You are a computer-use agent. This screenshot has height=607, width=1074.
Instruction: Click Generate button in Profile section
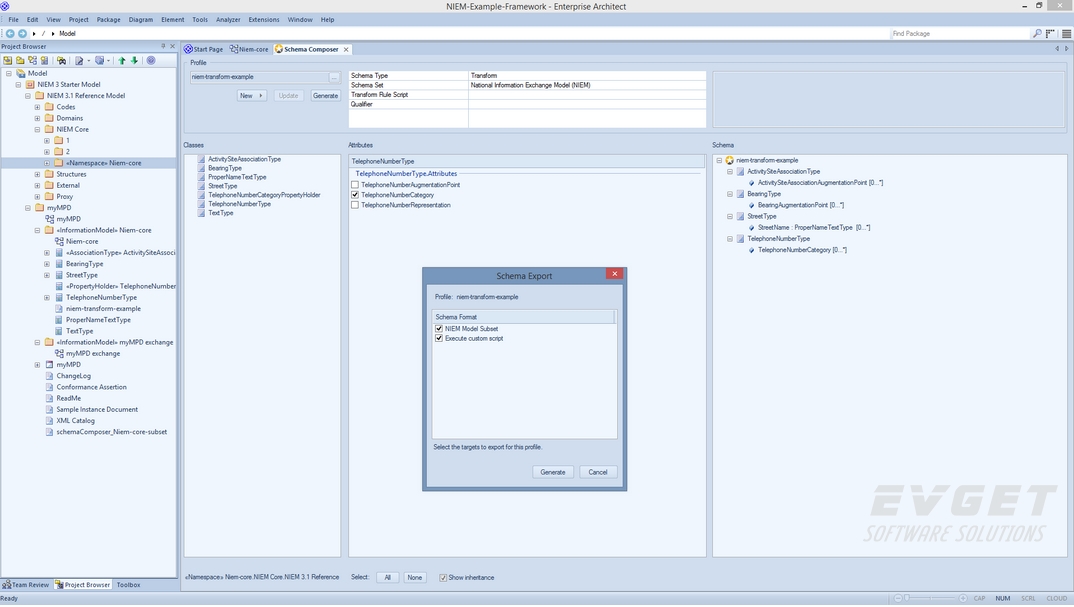click(325, 96)
